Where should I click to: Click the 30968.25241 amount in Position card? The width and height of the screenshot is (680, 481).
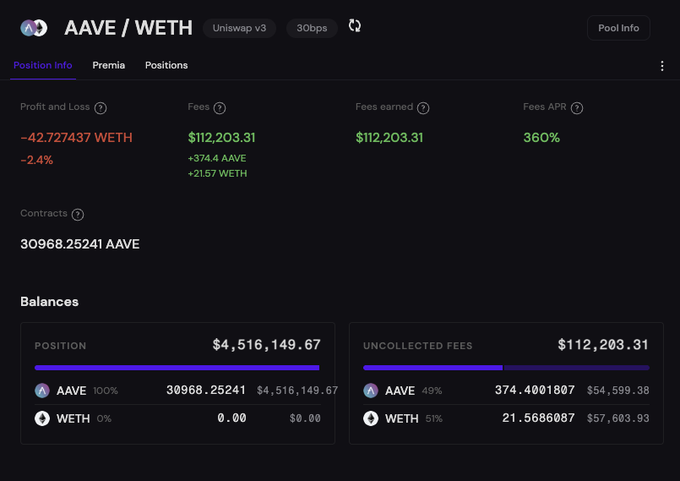click(x=206, y=390)
